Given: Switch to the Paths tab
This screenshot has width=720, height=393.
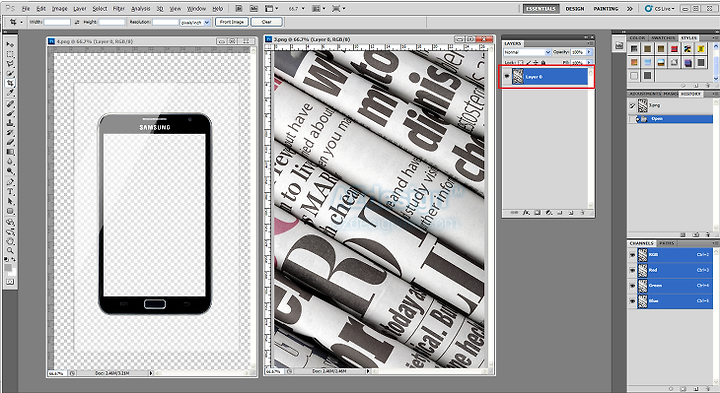Looking at the screenshot, I should point(666,243).
